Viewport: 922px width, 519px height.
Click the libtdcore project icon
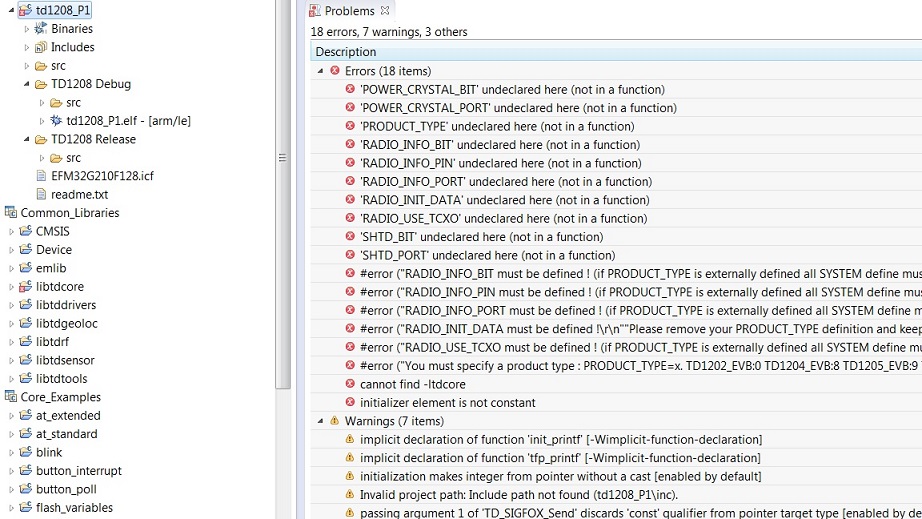[25, 286]
